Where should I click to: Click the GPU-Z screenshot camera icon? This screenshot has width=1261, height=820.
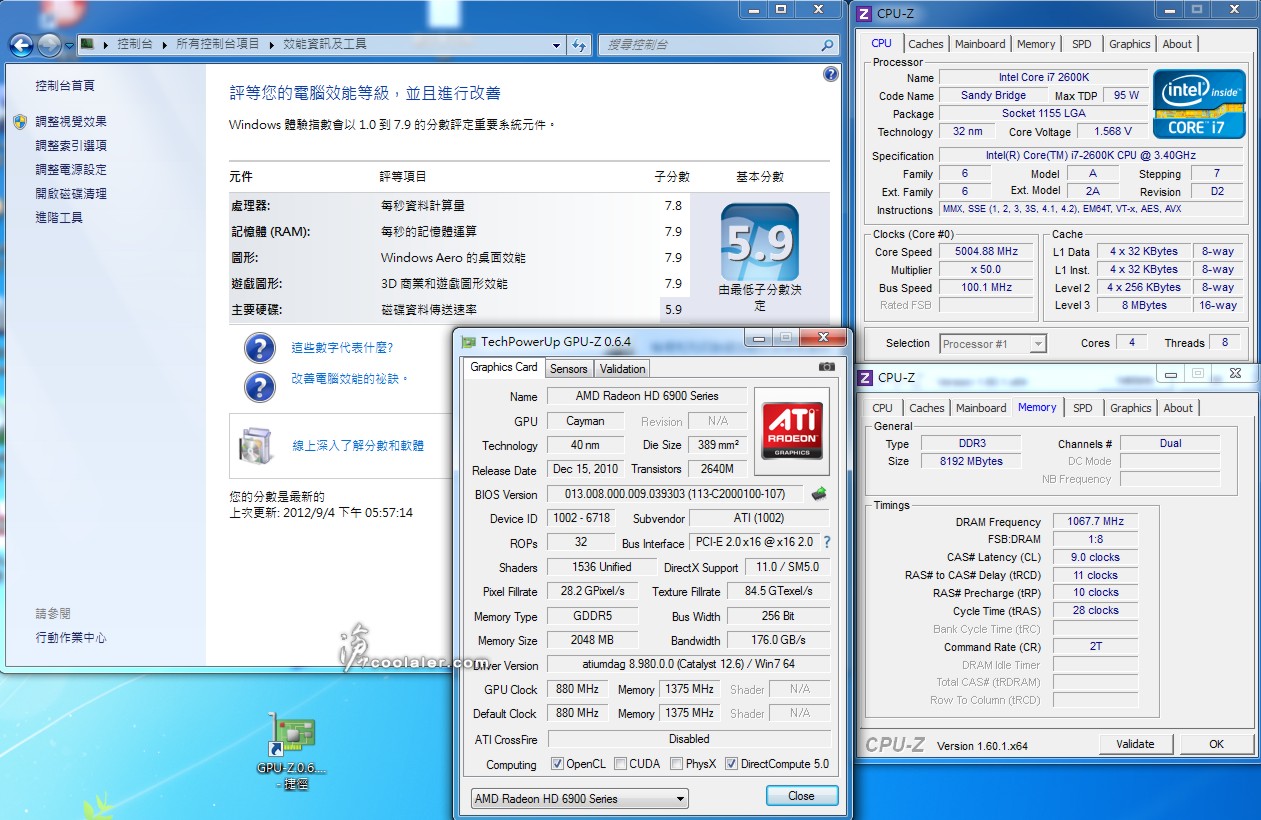(826, 367)
